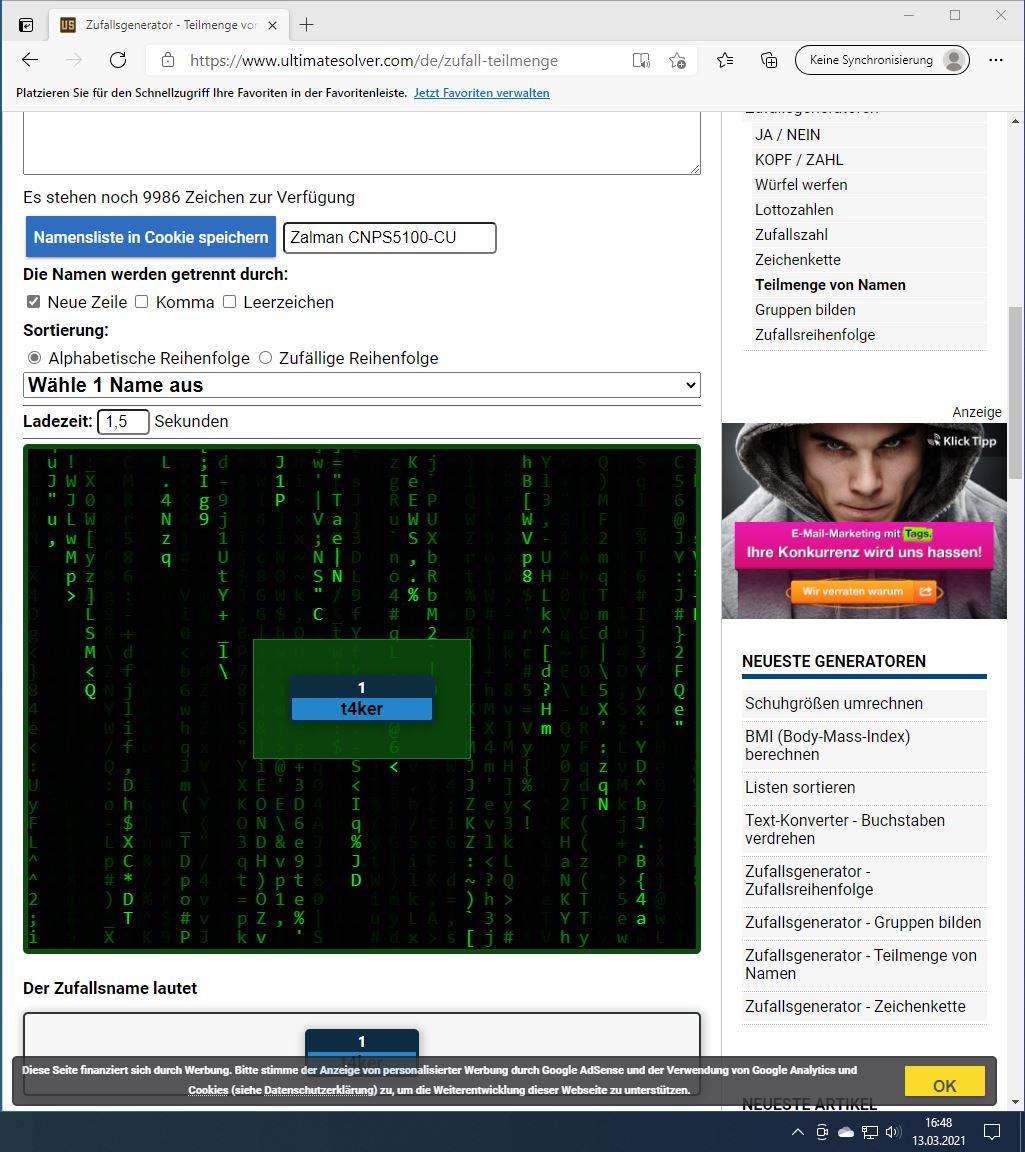This screenshot has width=1025, height=1152.
Task: Toggle the Neue Zeile checkbox
Action: pos(33,302)
